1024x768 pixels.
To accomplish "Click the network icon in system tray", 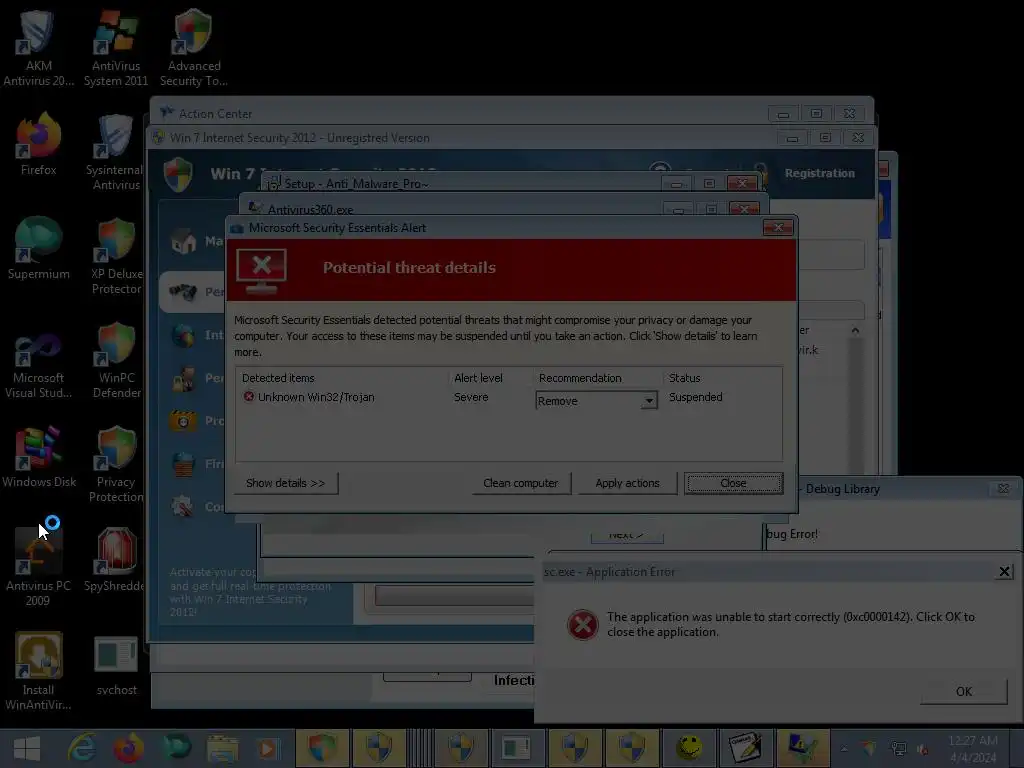I will tap(899, 749).
